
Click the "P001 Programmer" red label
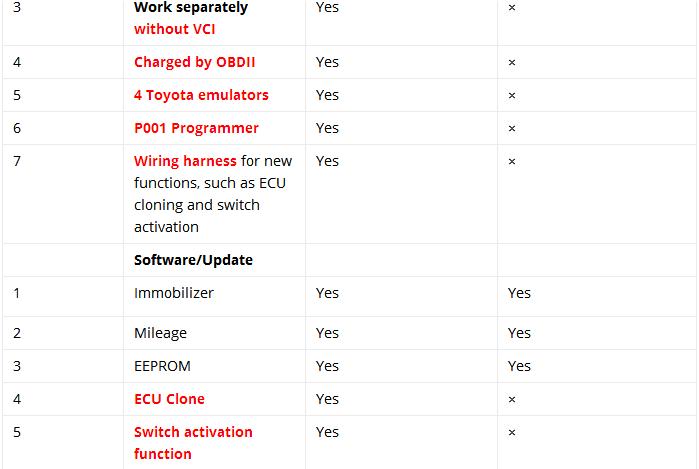click(196, 128)
